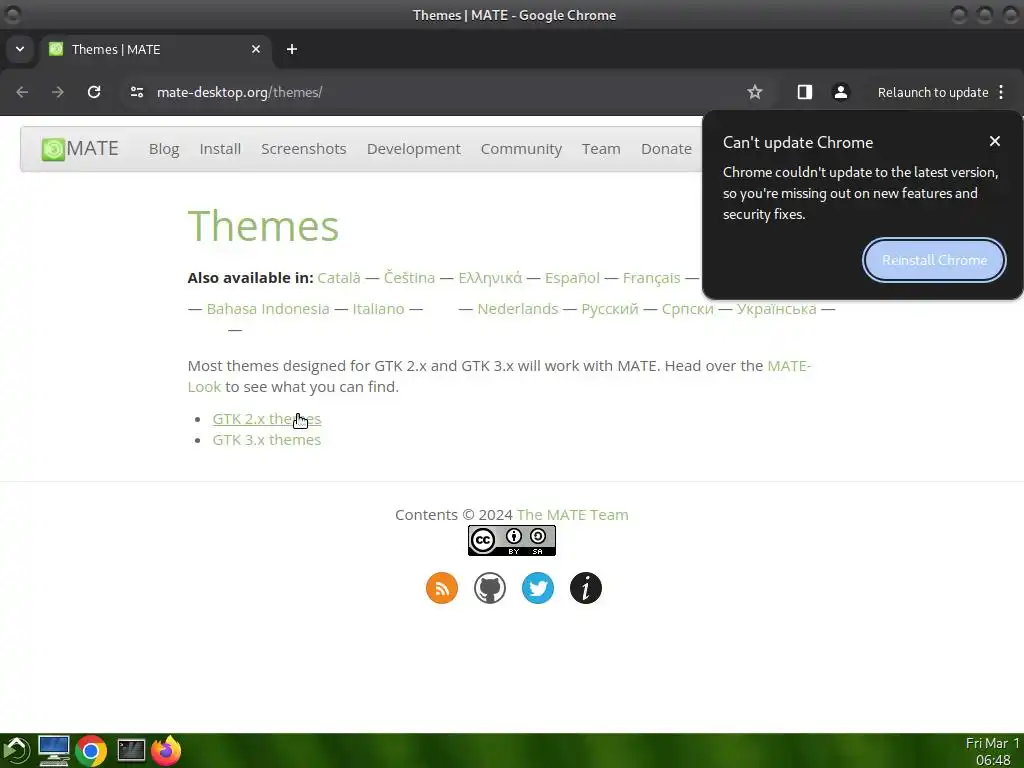Open the Blog menu item
Screen dimensions: 1024x768
[164, 149]
